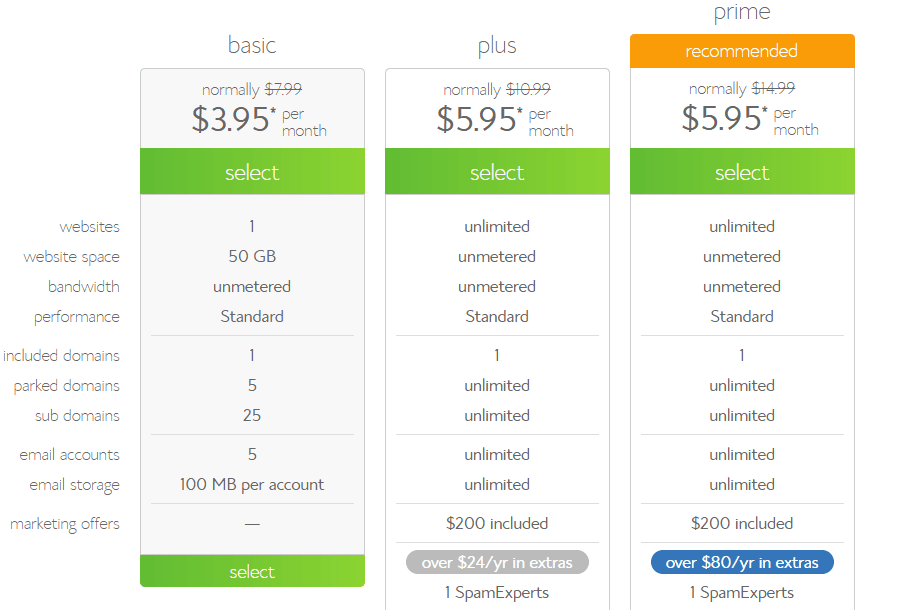Click the top select button for basic plan

pos(252,172)
